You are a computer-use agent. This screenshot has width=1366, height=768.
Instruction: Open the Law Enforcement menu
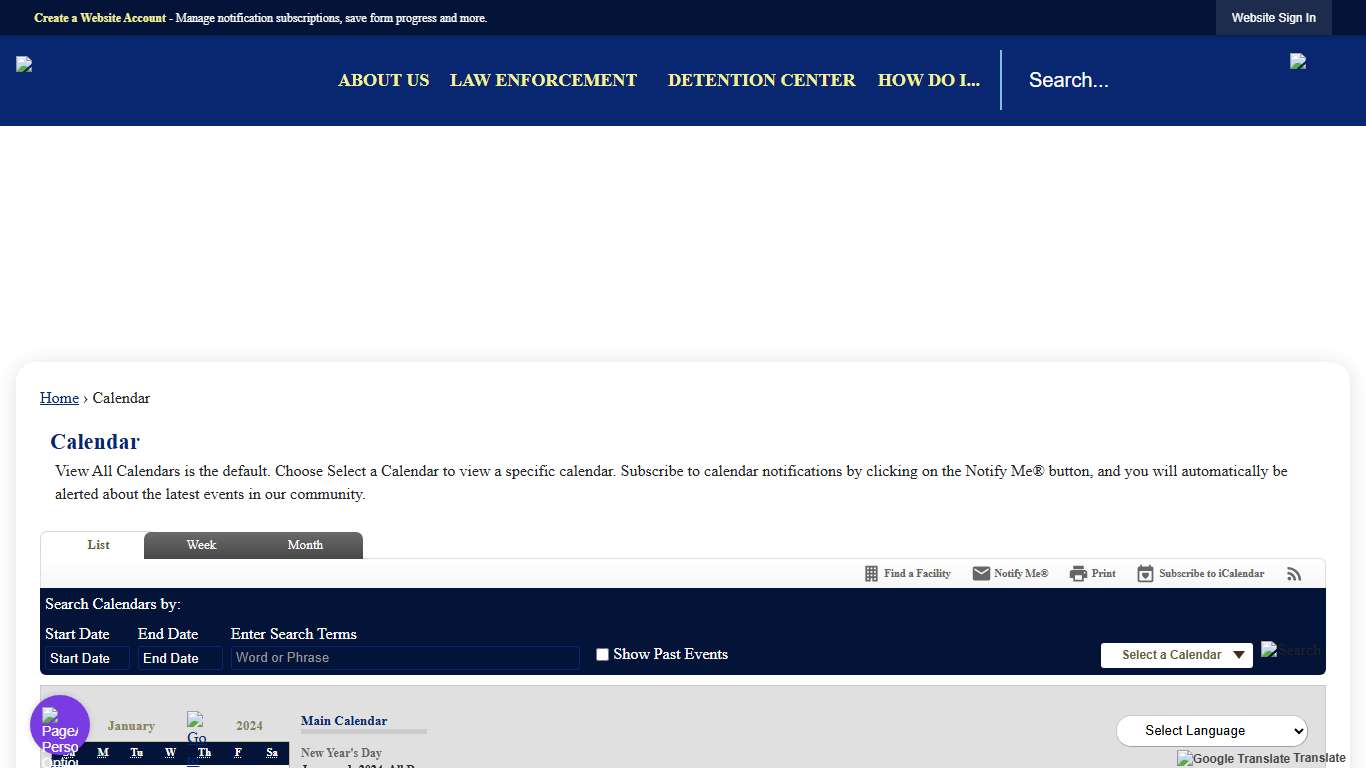click(543, 80)
